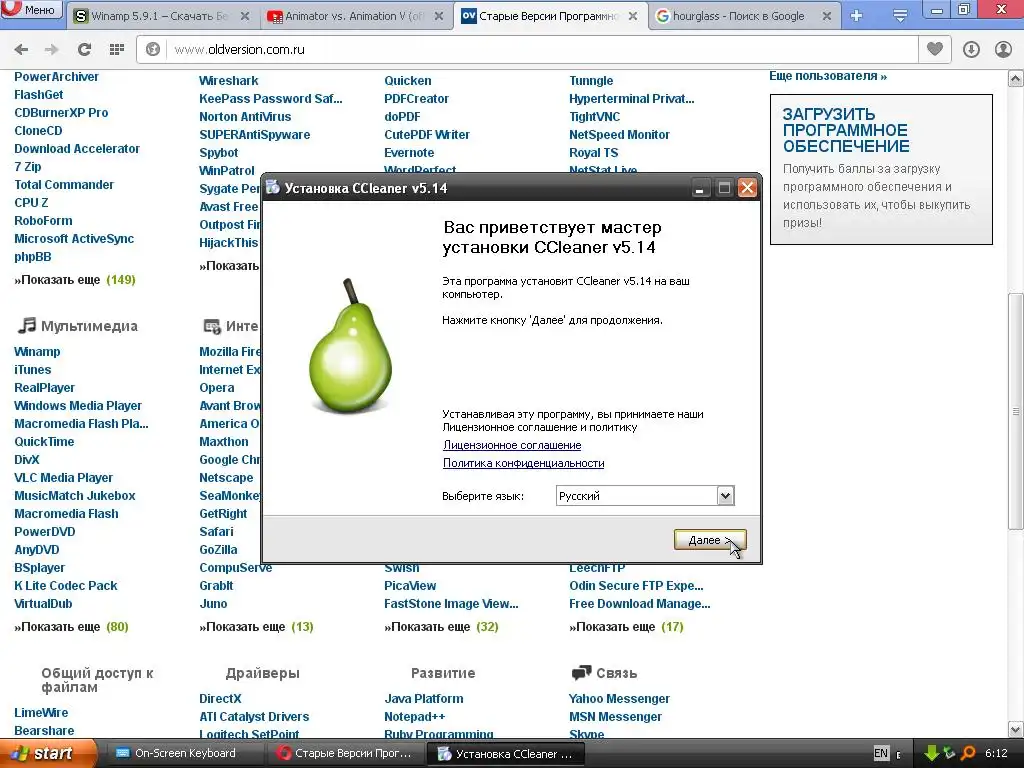Open the Wireshark link
The height and width of the screenshot is (768, 1024).
pos(229,81)
